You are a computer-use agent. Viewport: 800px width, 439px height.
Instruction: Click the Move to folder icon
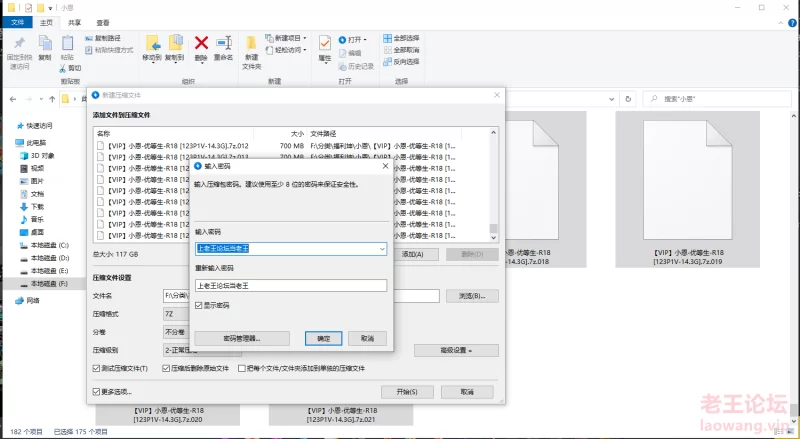(x=152, y=43)
